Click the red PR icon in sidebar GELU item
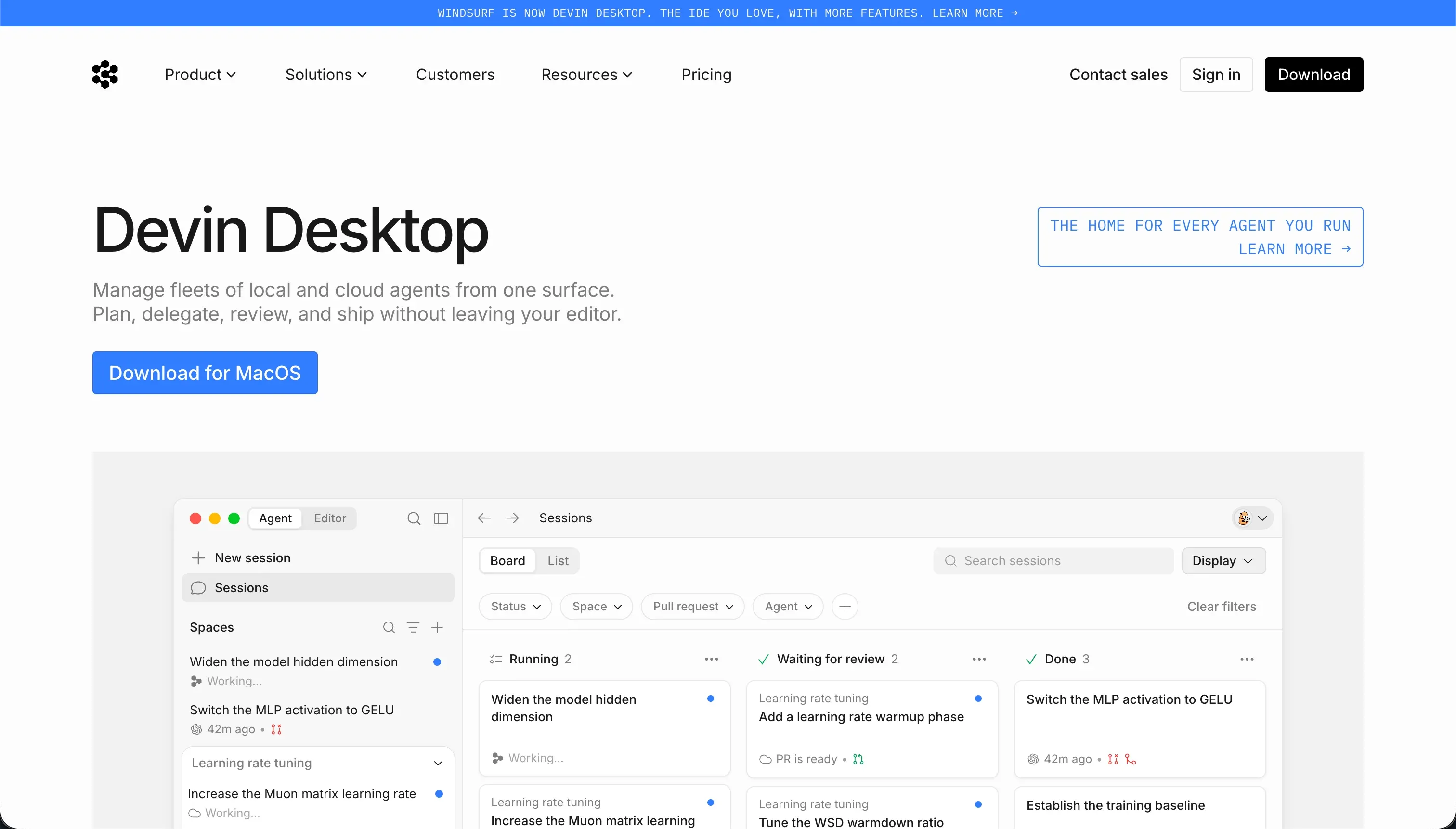The width and height of the screenshot is (1456, 829). (x=276, y=729)
